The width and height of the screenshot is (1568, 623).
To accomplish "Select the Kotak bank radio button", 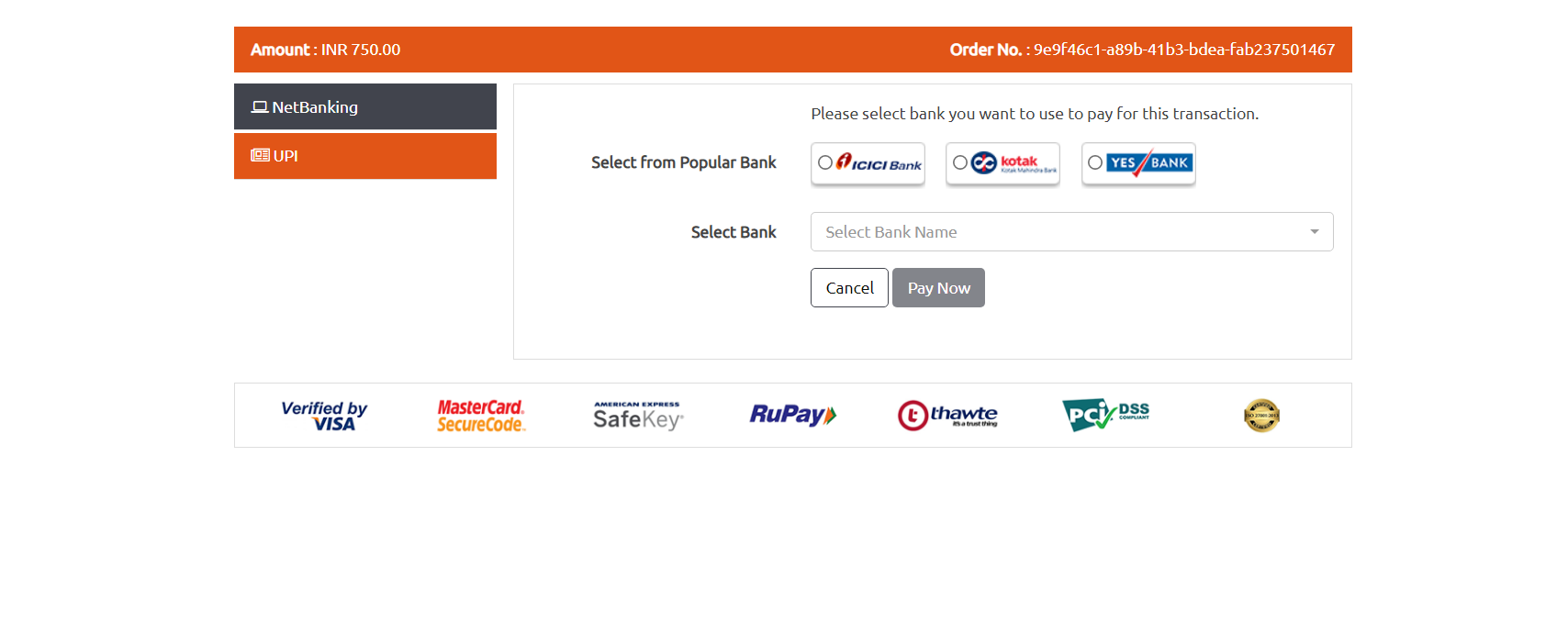I will click(x=960, y=162).
